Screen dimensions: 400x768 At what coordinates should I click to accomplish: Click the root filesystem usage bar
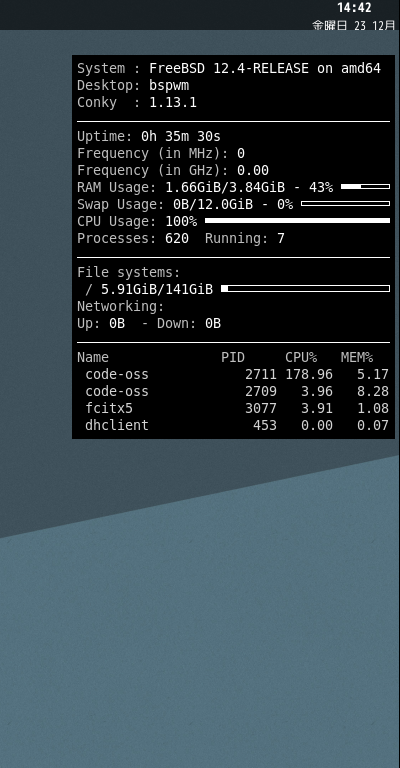pos(306,288)
